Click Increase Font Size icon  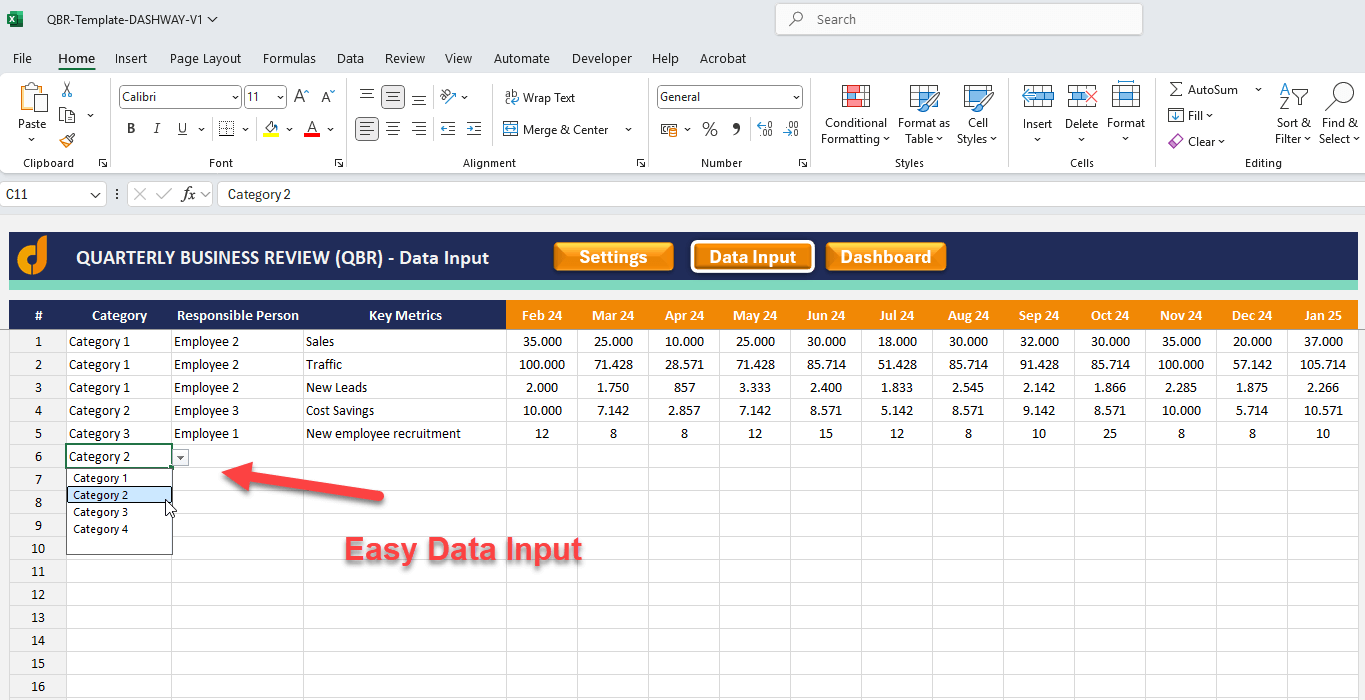point(301,97)
